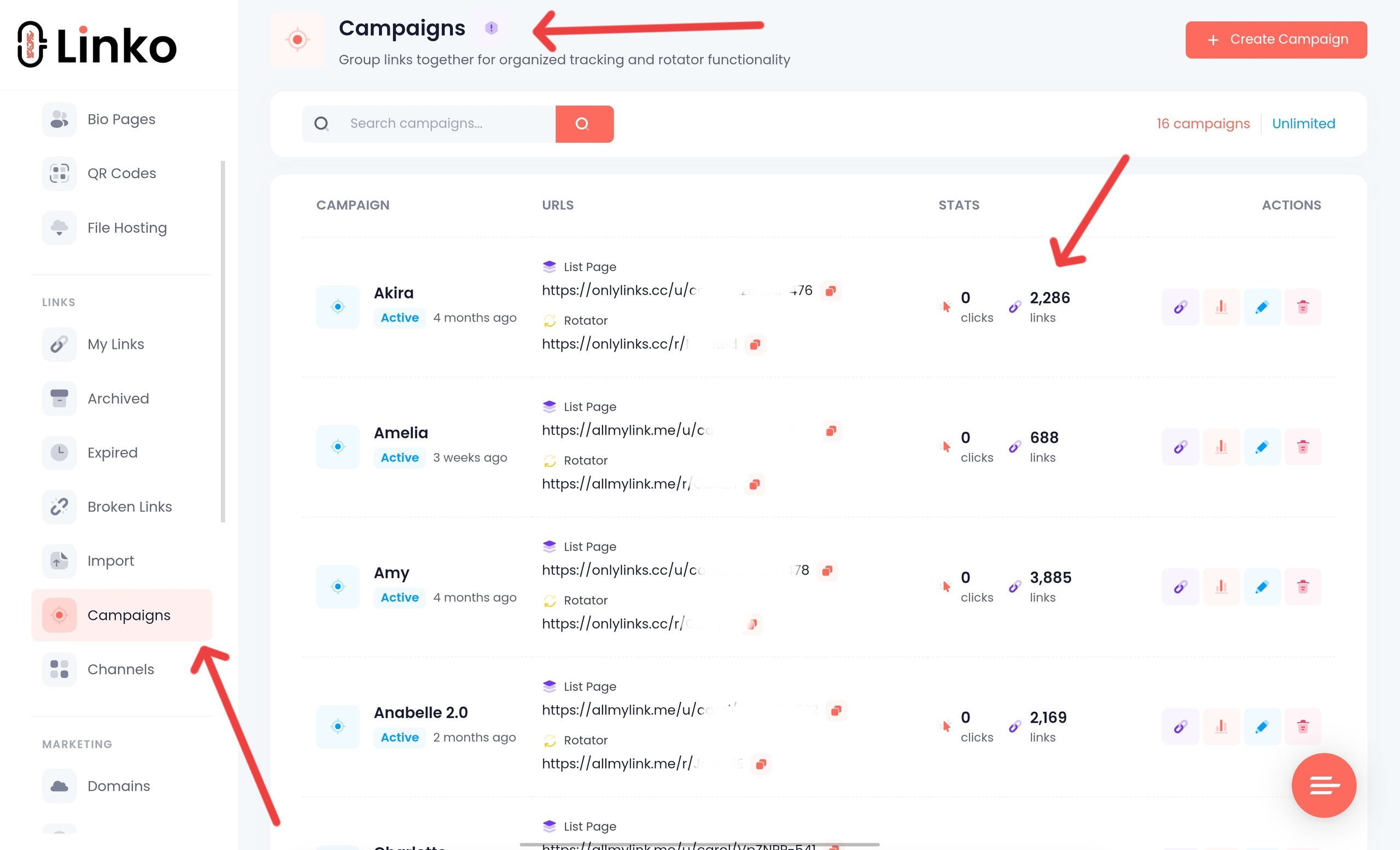The image size is (1400, 850).
Task: Click the Active badge on Amy
Action: click(399, 597)
